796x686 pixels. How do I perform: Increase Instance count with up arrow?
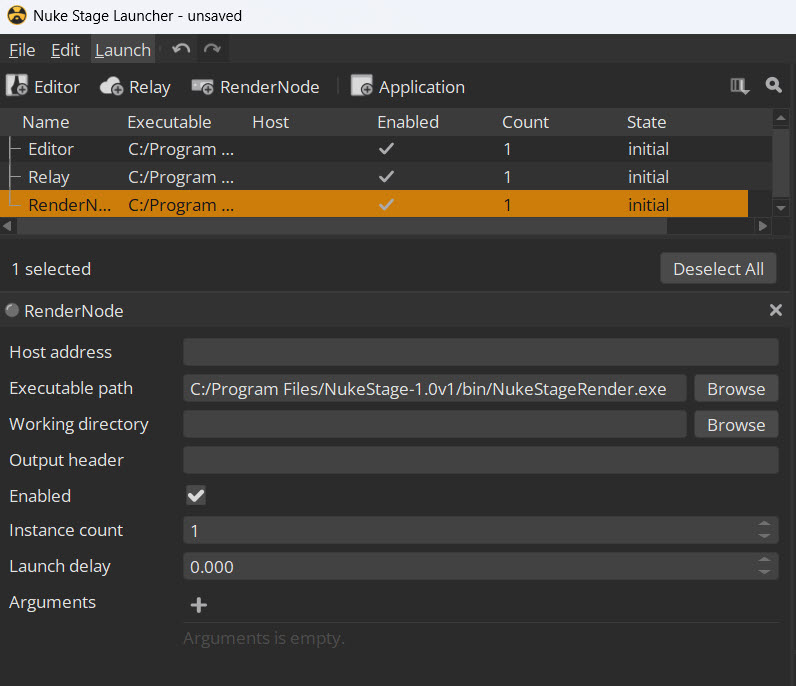pyautogui.click(x=765, y=524)
